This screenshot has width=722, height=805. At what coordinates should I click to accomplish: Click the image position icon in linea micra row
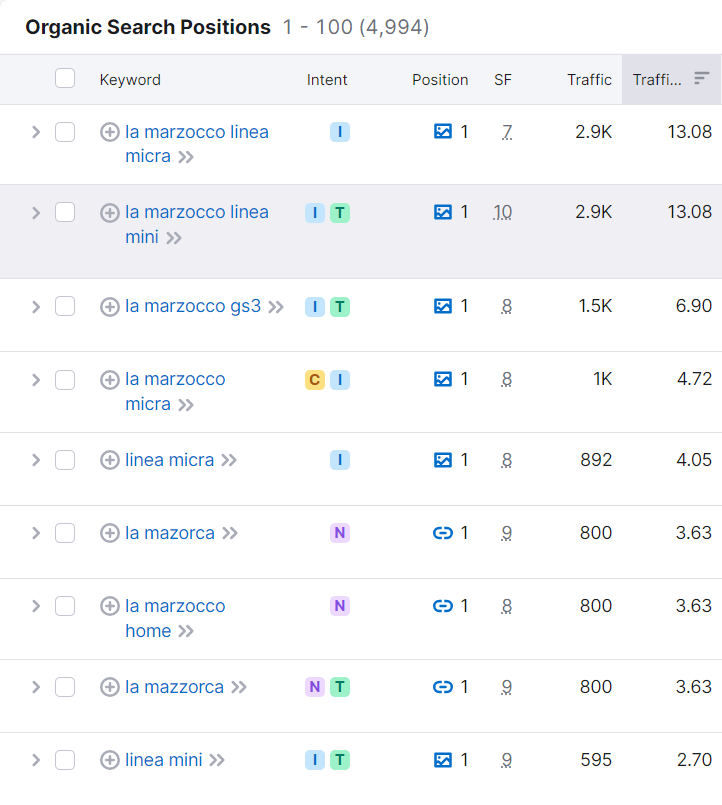click(x=443, y=460)
